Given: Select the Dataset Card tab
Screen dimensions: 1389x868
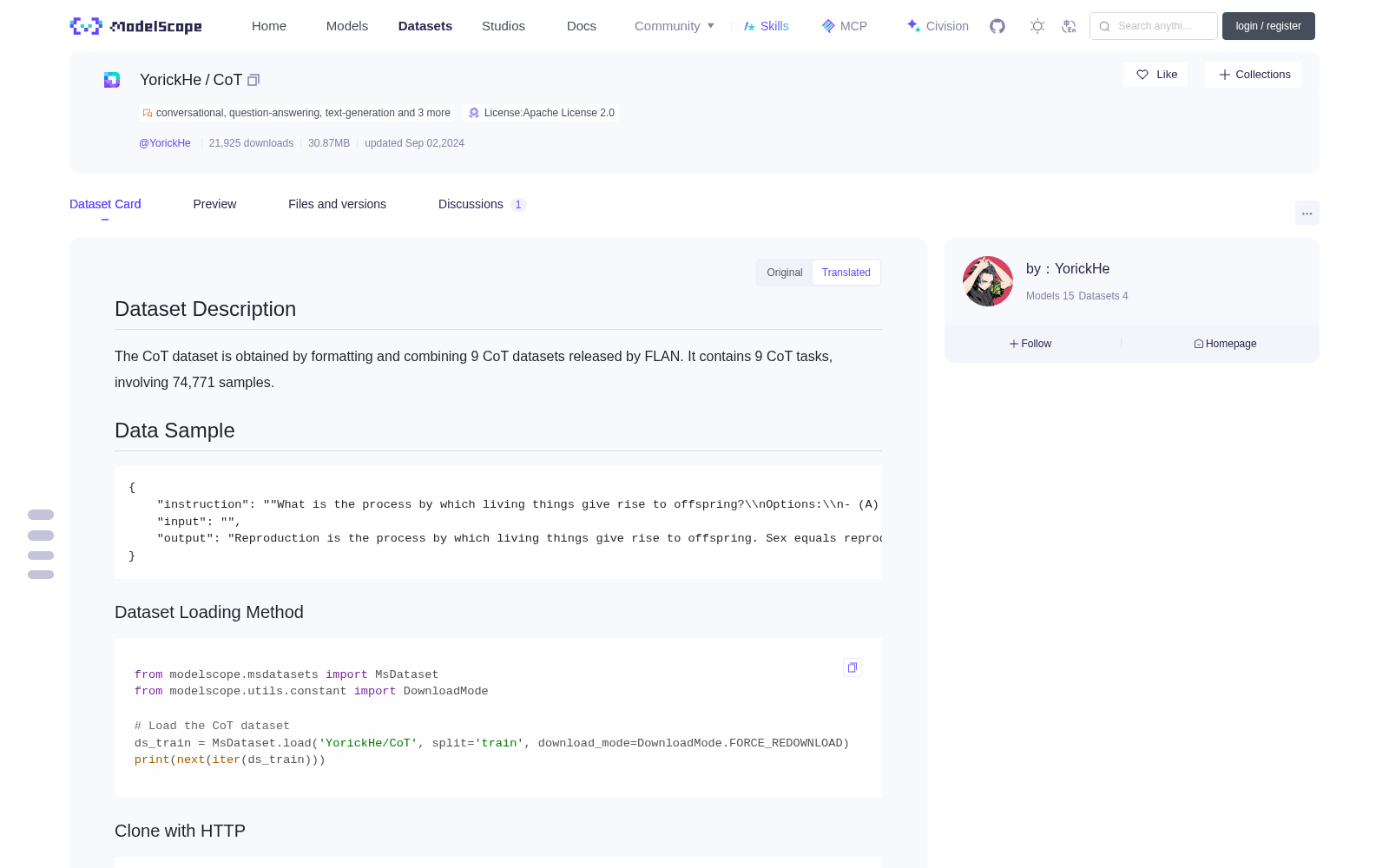Looking at the screenshot, I should click(105, 204).
